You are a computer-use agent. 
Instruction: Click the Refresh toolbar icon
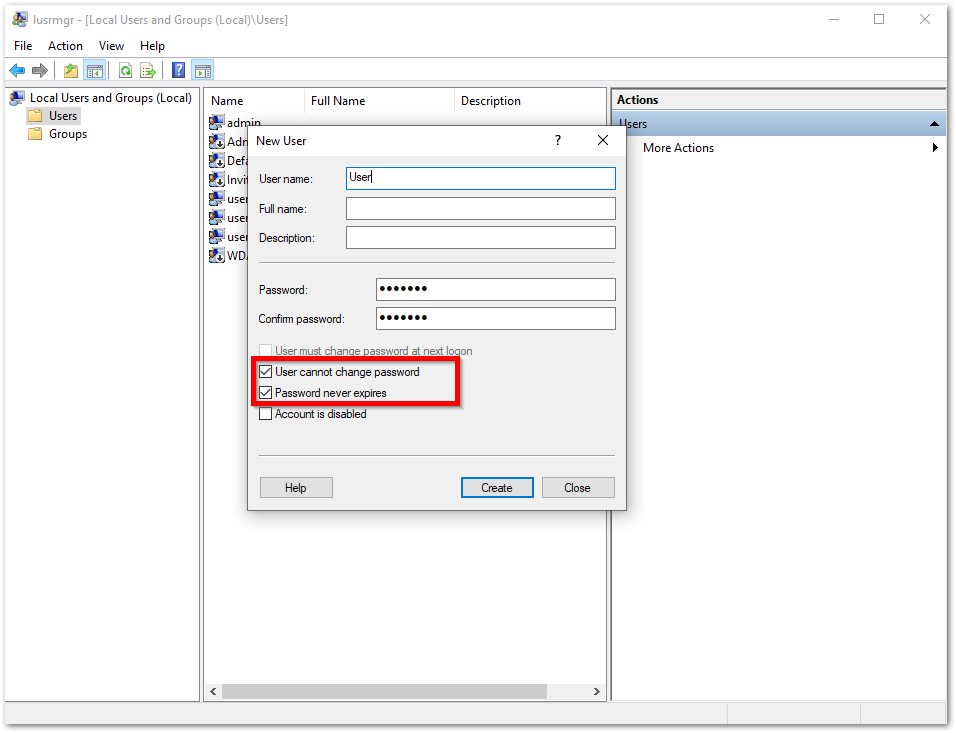coord(125,70)
